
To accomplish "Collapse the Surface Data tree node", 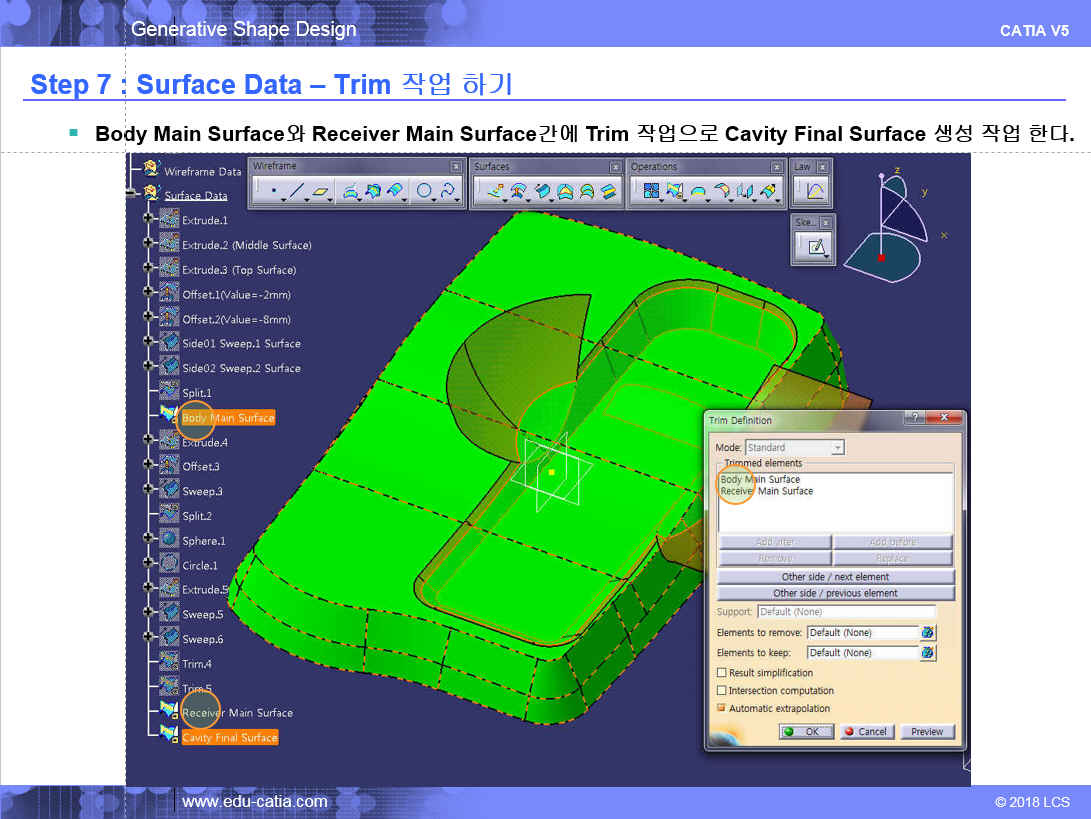I will (131, 195).
